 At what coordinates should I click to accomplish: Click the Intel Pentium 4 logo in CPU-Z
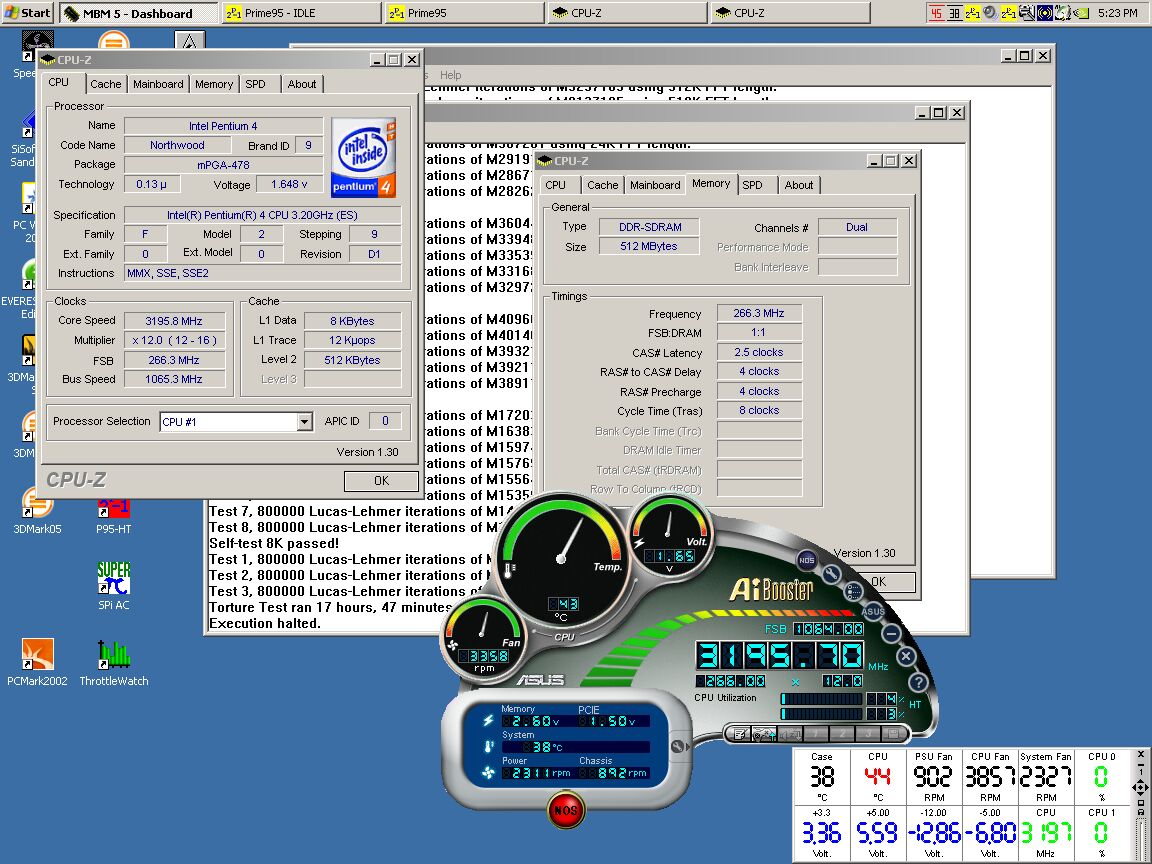click(x=364, y=157)
